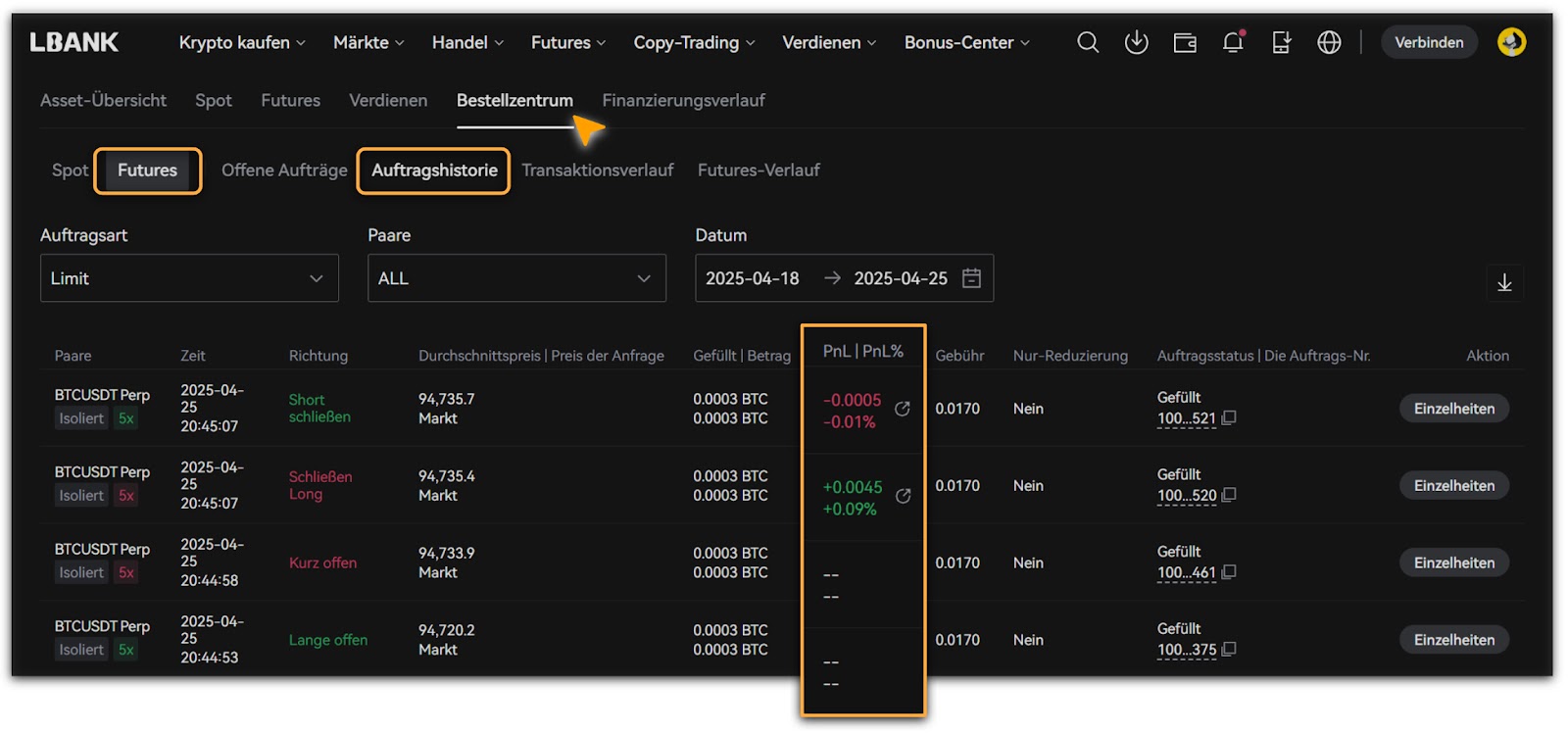
Task: Select the Auftragshistorie tab
Action: 434,171
